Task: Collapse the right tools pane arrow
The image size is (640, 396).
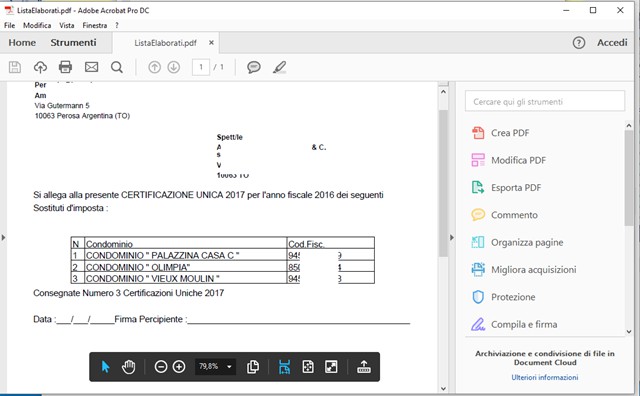Action: coord(451,237)
